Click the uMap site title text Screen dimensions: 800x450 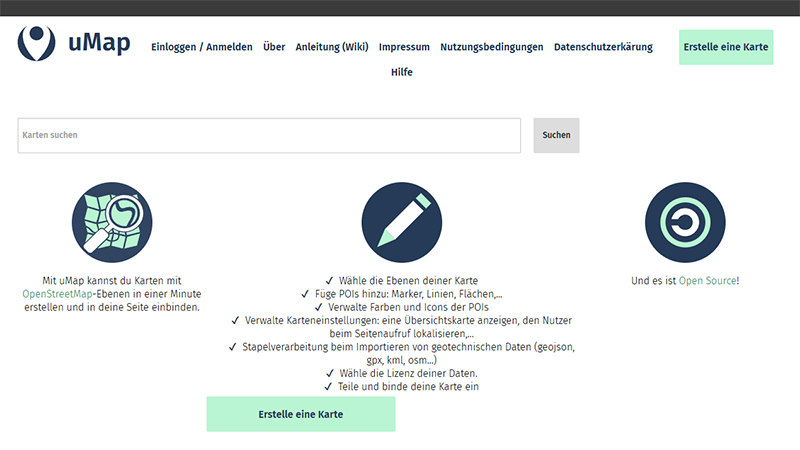coord(99,42)
